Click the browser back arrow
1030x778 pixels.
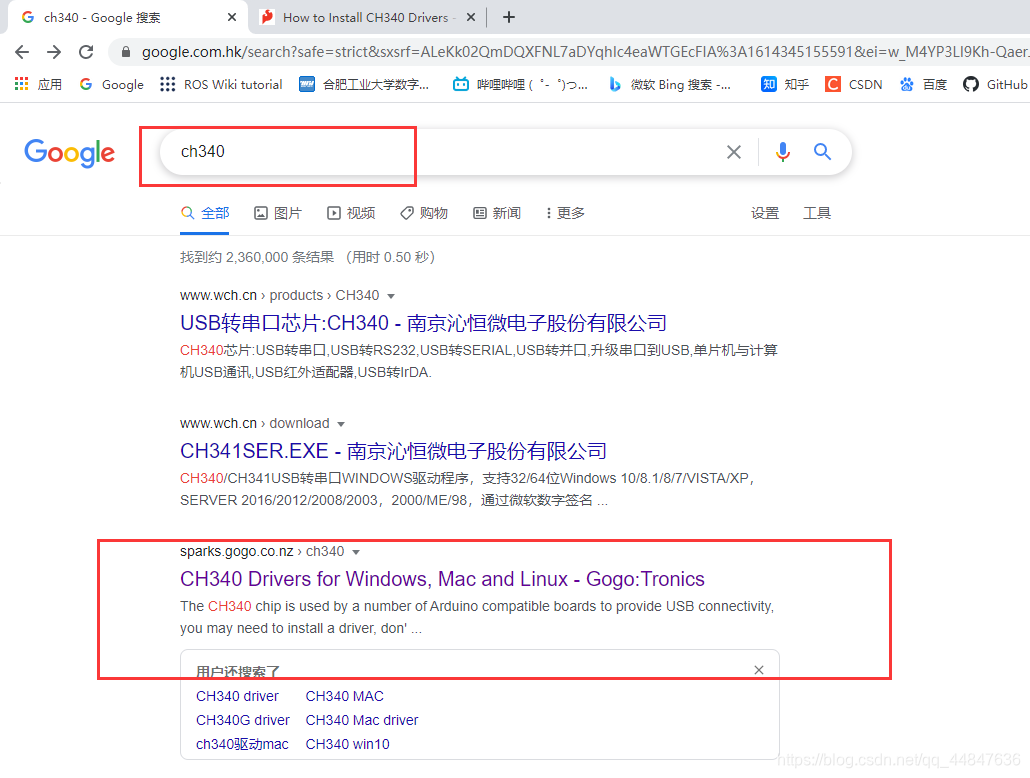[22, 52]
